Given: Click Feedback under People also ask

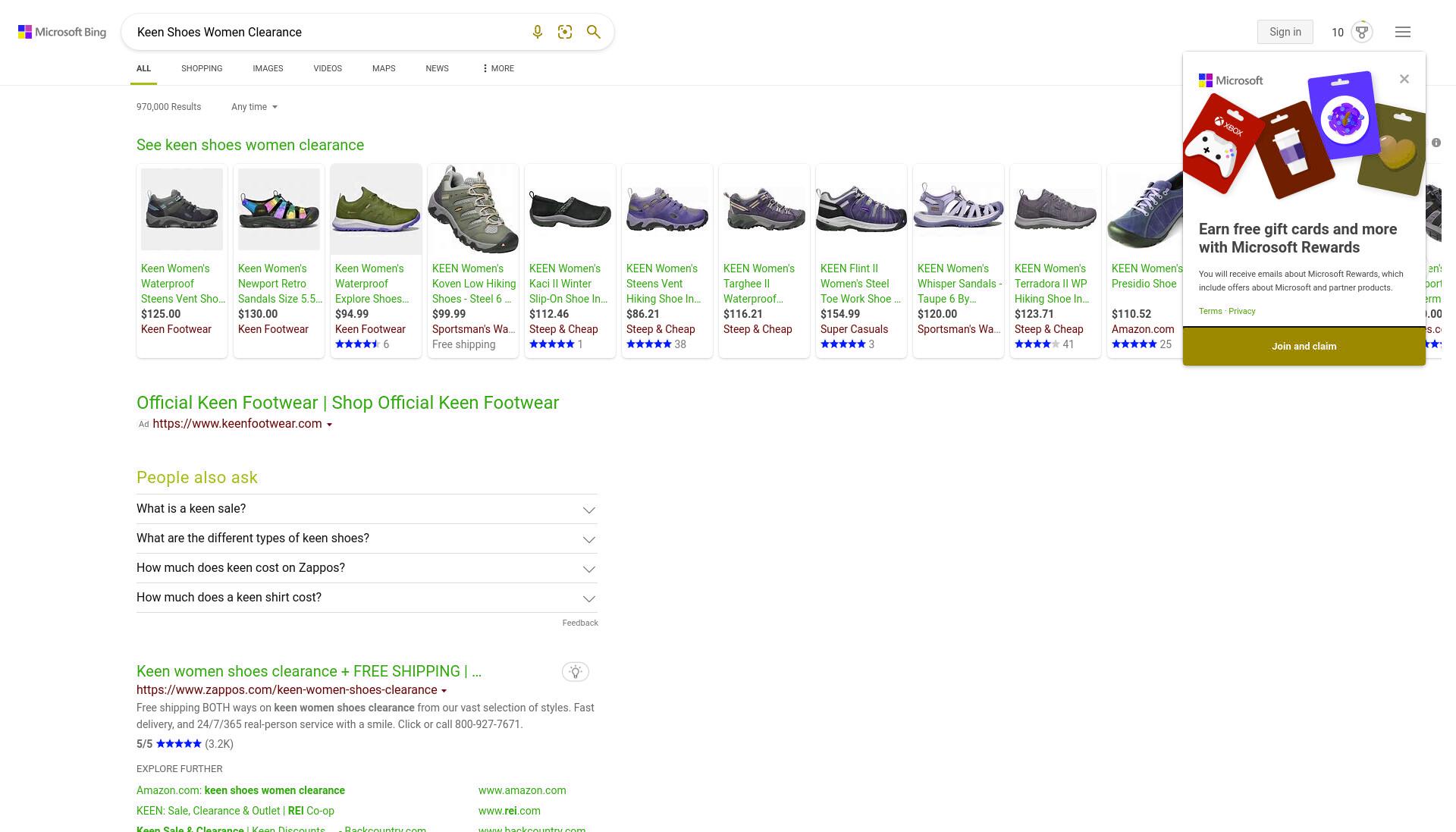Looking at the screenshot, I should point(580,623).
